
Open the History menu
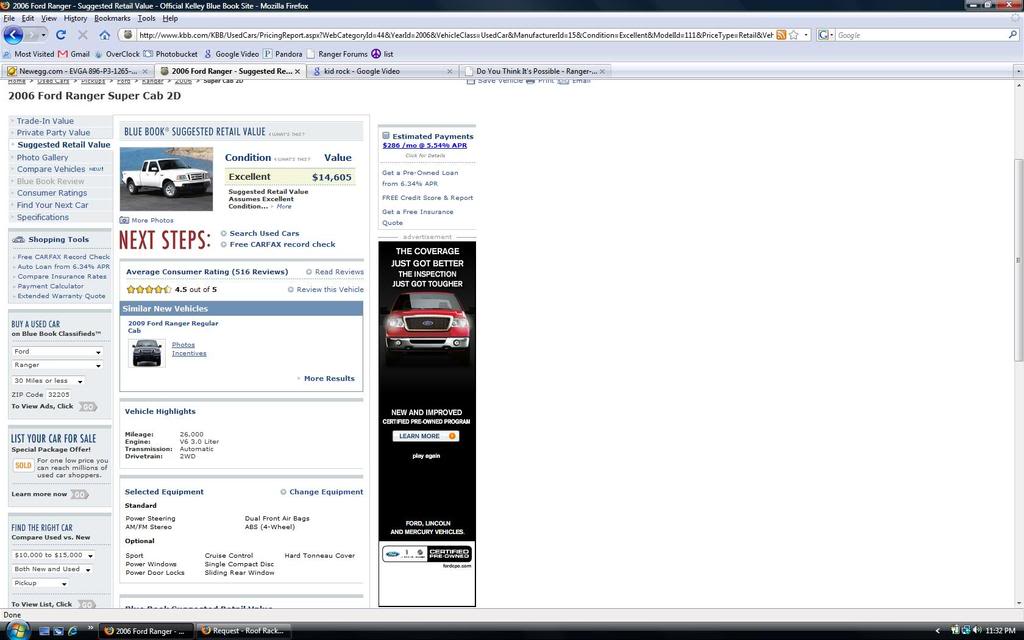pos(75,18)
